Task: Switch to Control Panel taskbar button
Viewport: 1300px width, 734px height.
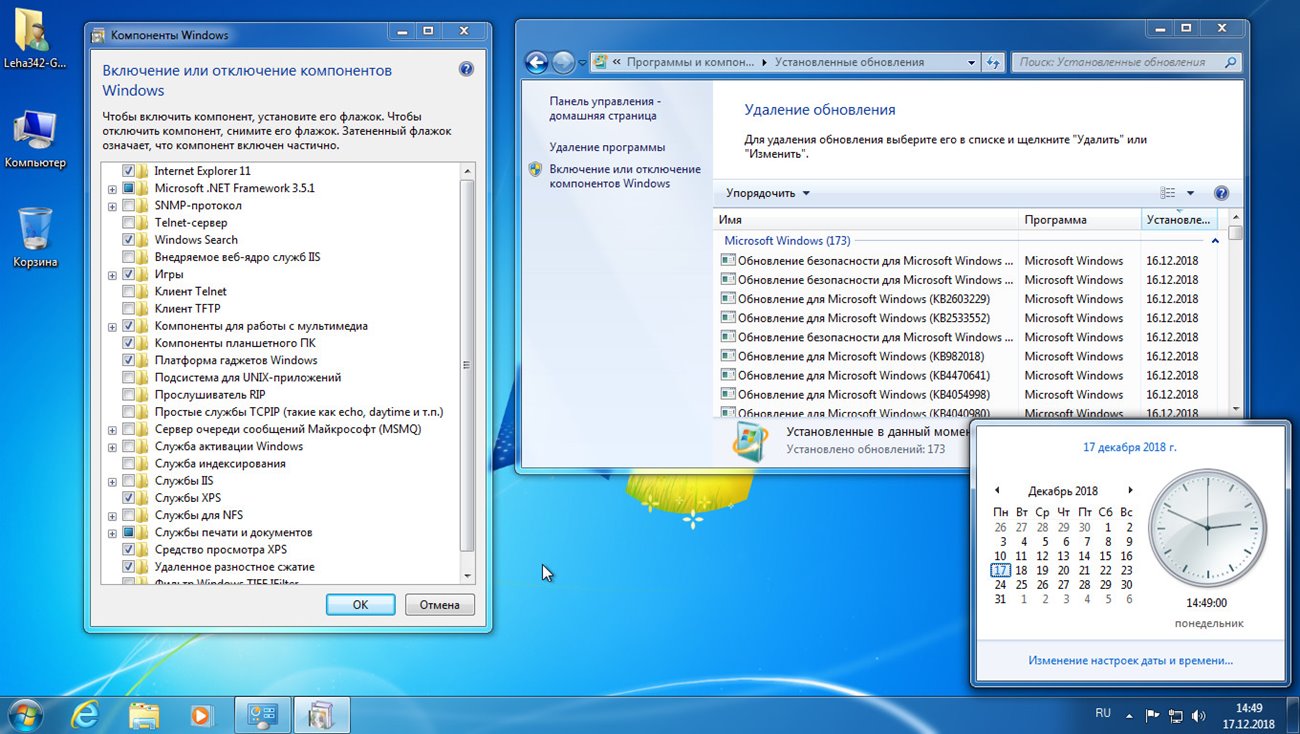Action: pos(263,715)
